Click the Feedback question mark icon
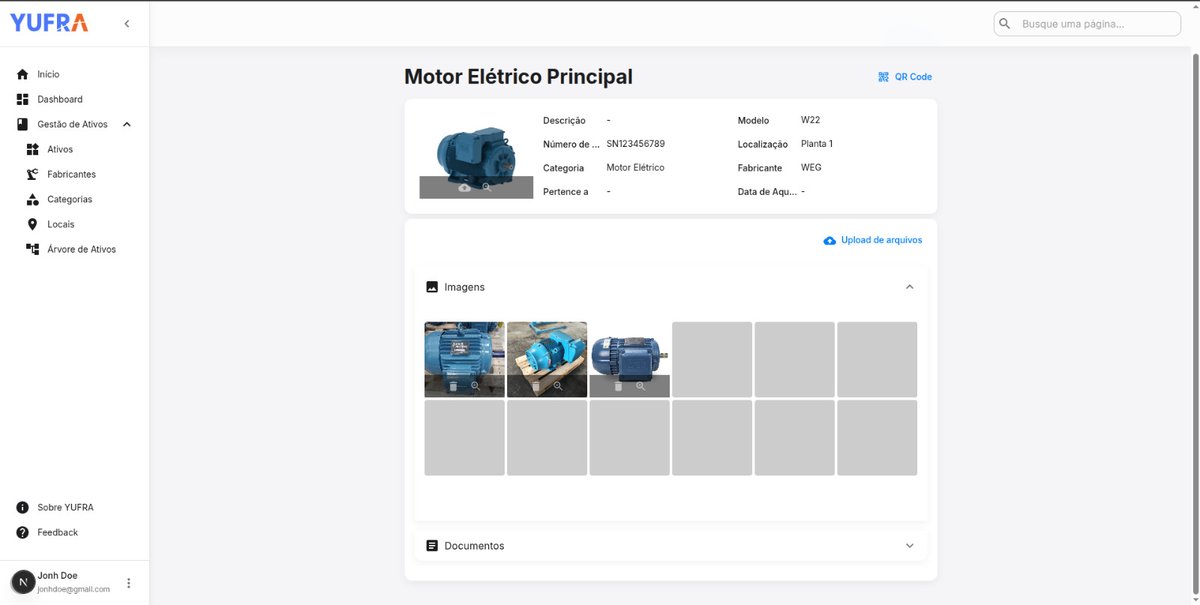1200x605 pixels. [x=22, y=532]
